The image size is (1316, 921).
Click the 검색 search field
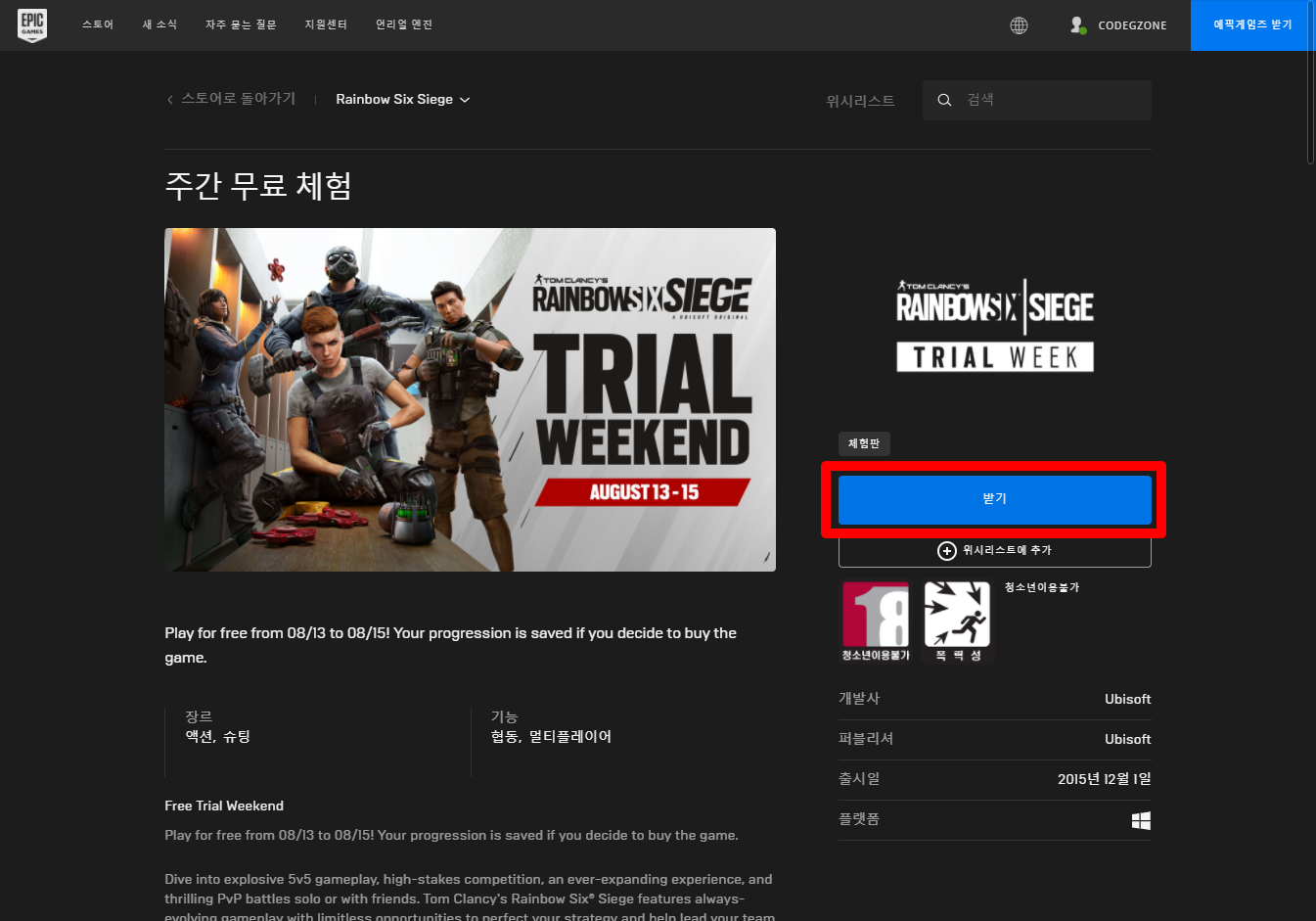[1037, 100]
